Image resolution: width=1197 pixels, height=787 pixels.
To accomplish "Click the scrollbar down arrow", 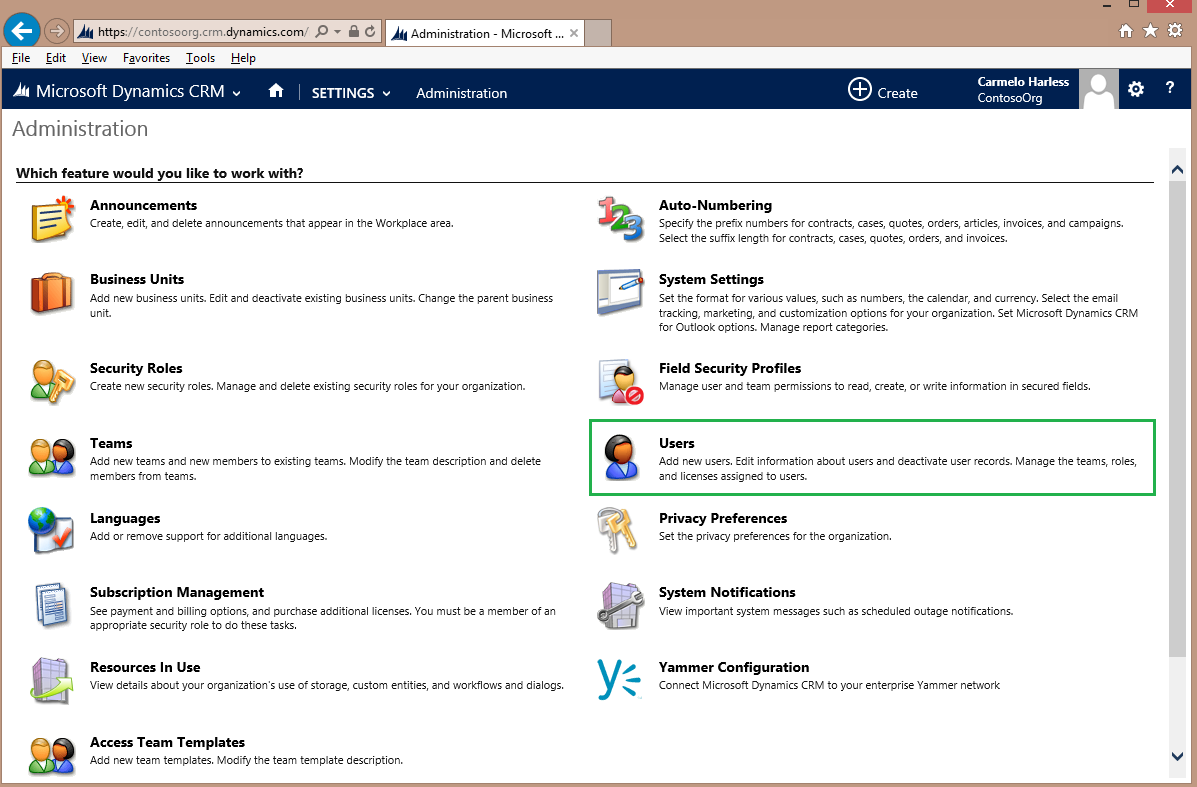I will coord(1178,757).
